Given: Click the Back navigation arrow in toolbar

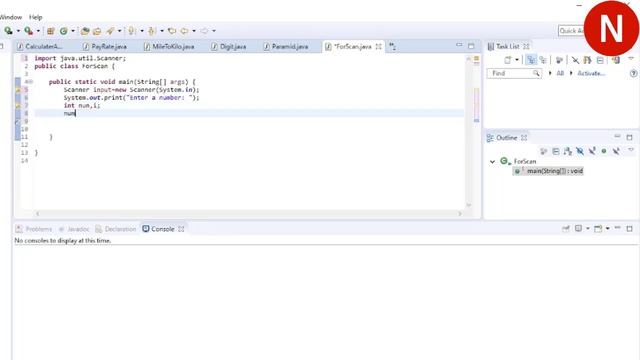Looking at the screenshot, I should [x=184, y=31].
